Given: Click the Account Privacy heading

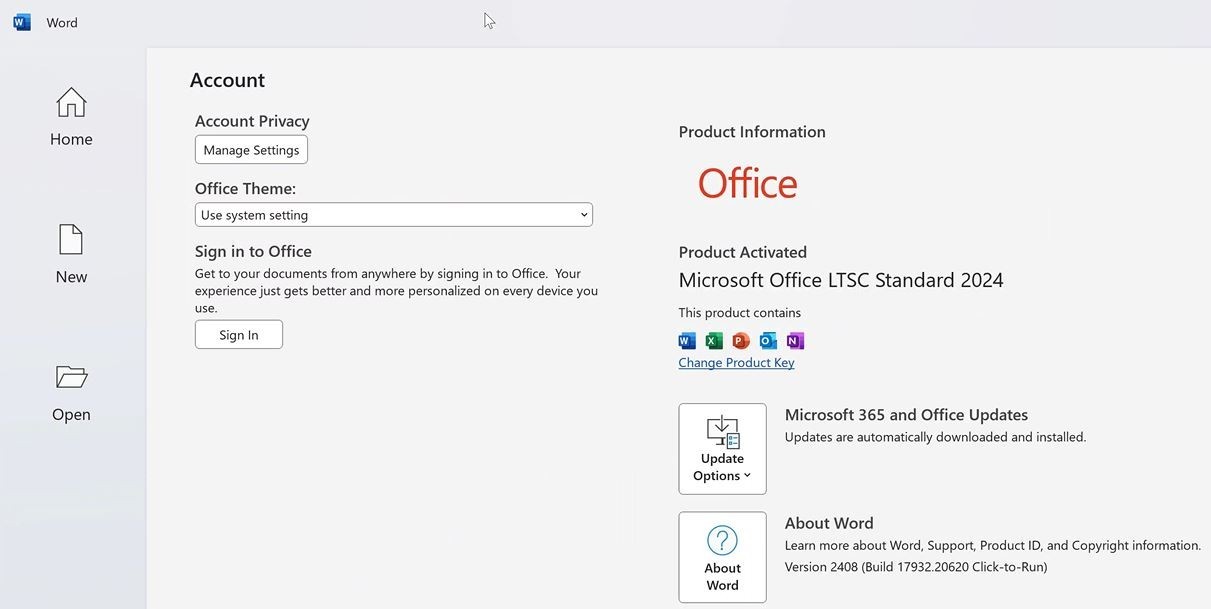Looking at the screenshot, I should [x=252, y=121].
